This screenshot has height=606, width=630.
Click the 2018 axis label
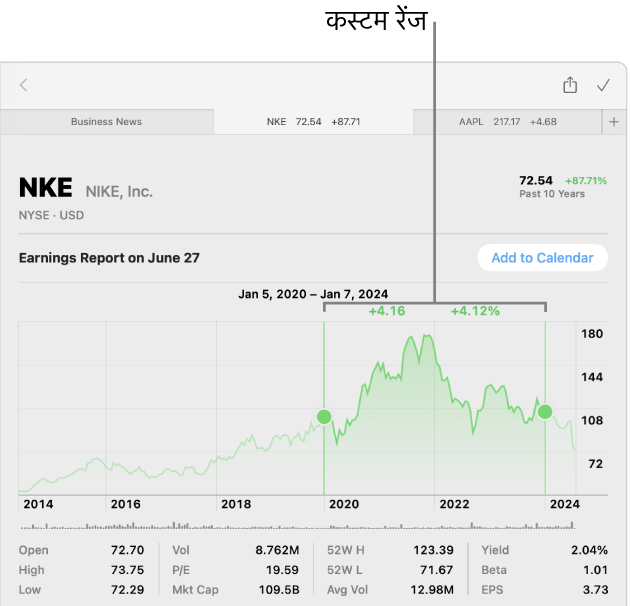[236, 504]
